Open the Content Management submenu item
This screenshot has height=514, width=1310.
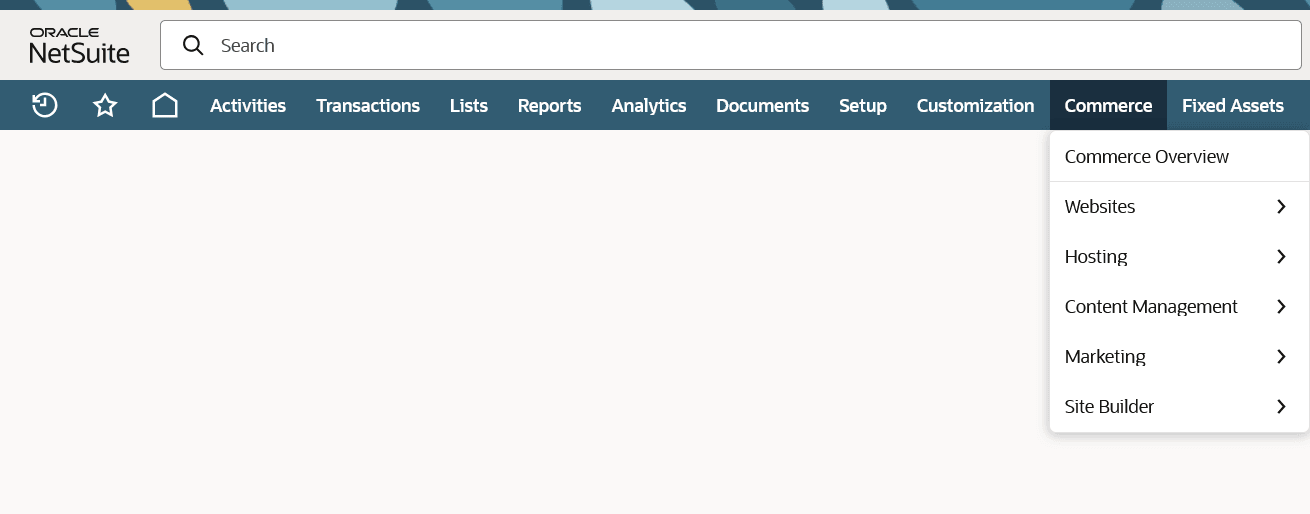[1179, 307]
